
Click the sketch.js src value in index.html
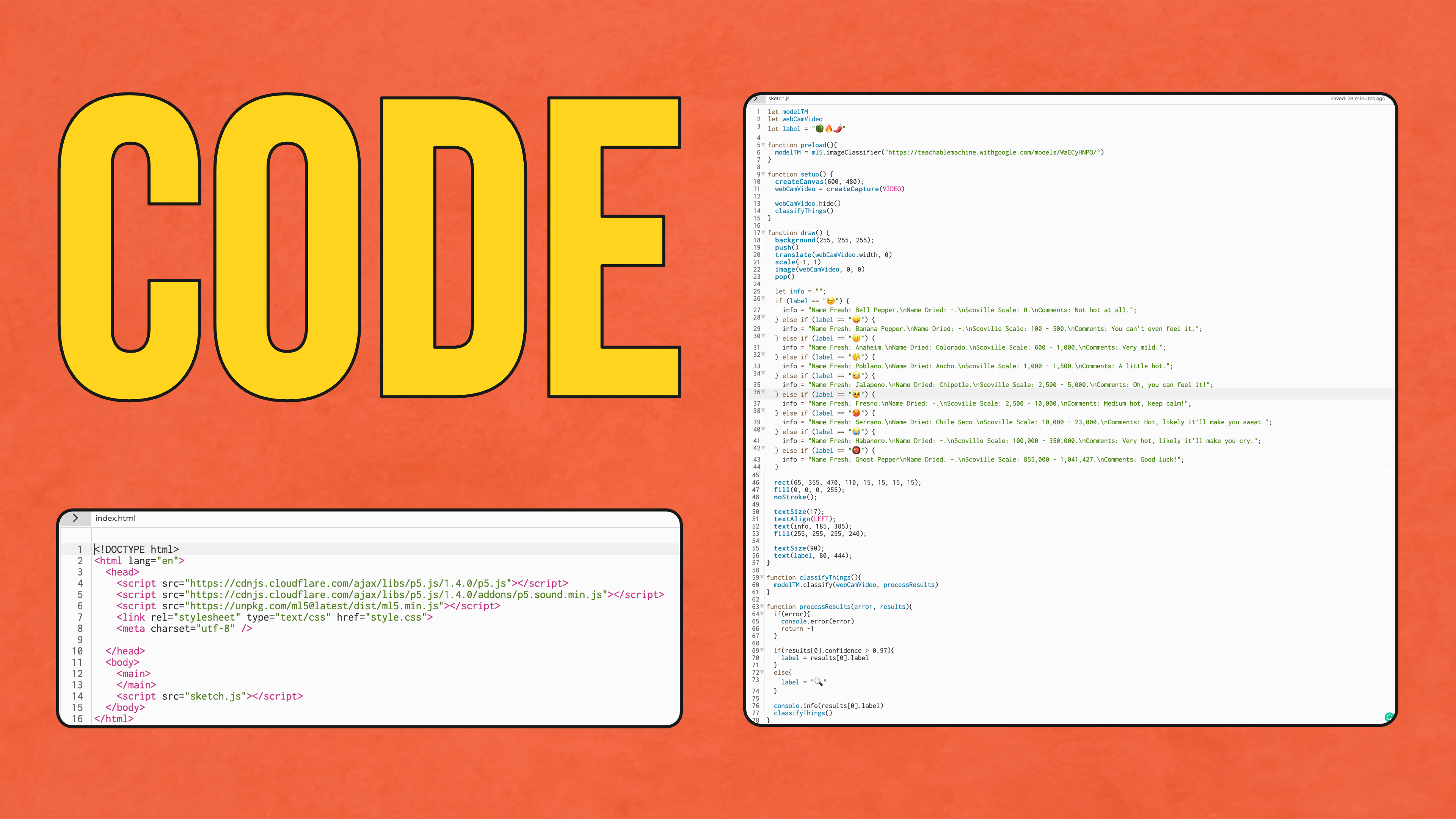[215, 697]
